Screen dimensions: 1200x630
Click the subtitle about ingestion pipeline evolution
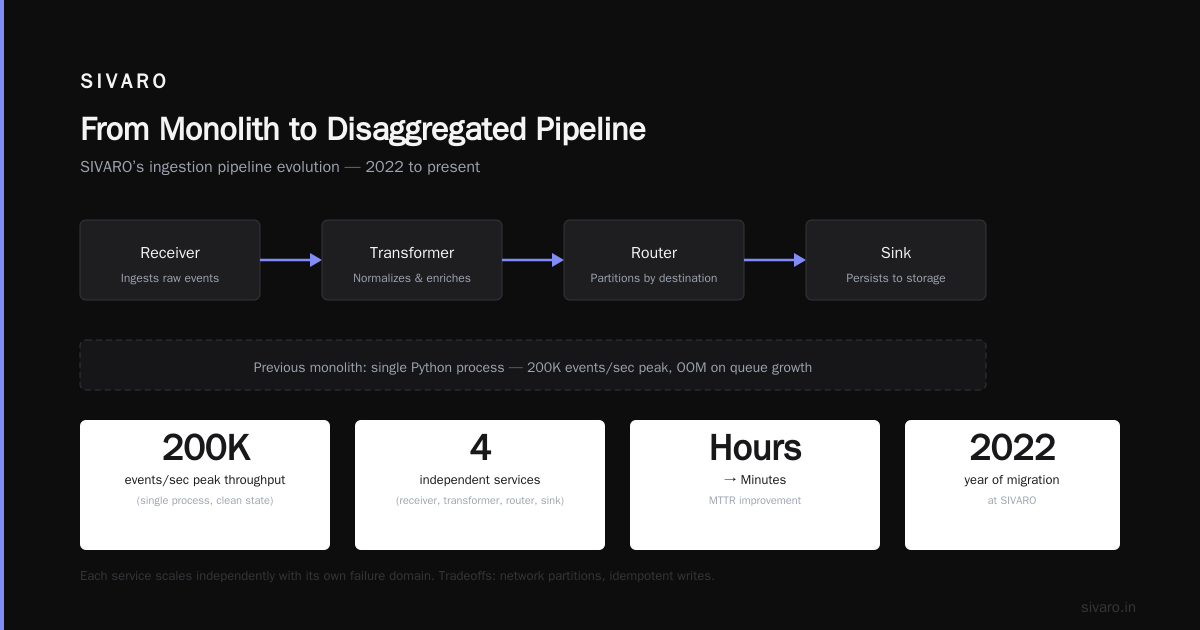tap(280, 167)
